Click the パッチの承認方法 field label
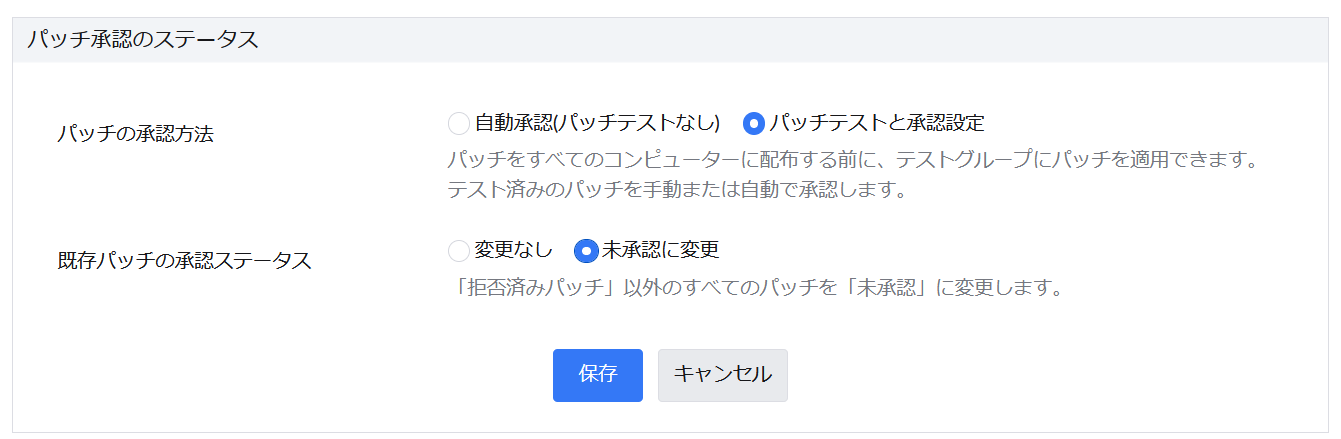This screenshot has height=439, width=1341. (x=136, y=135)
